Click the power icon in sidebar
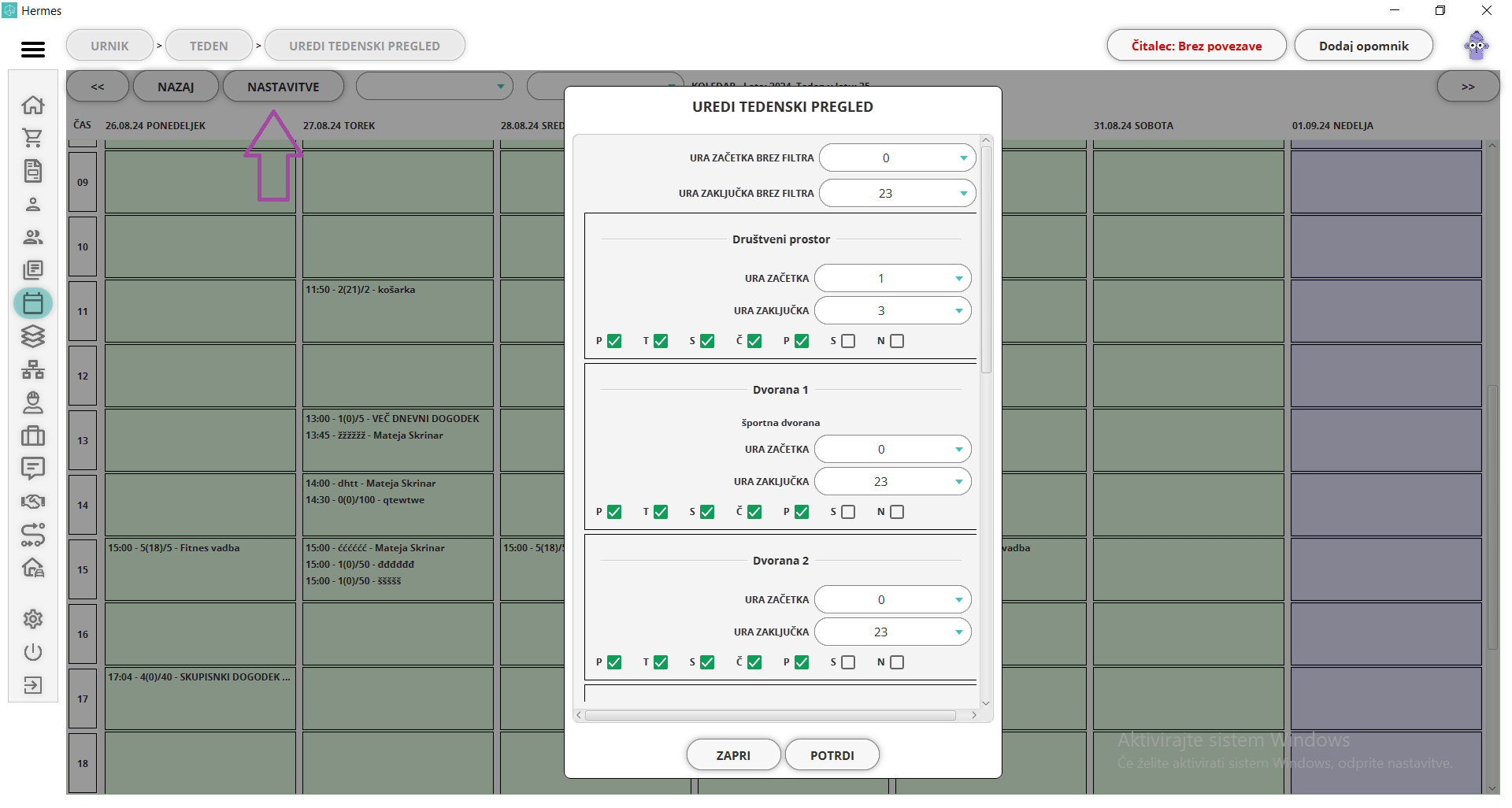Viewport: 1512px width, 808px height. [32, 652]
